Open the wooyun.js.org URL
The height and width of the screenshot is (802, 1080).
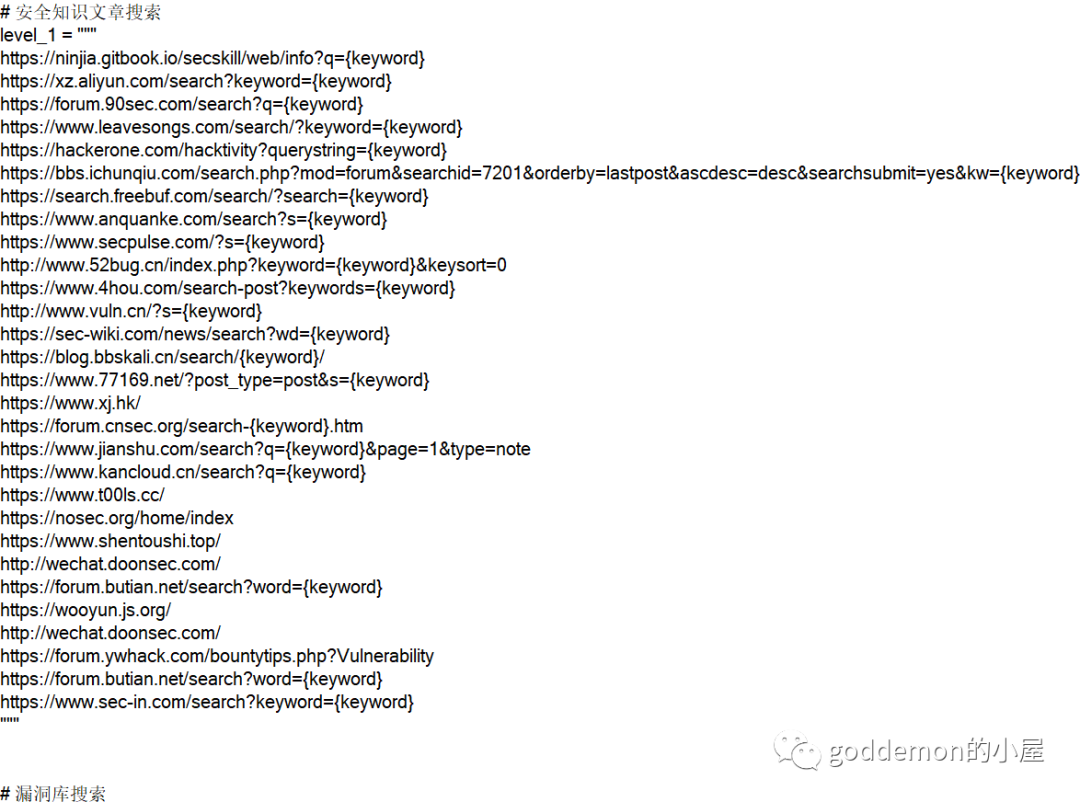tap(85, 610)
